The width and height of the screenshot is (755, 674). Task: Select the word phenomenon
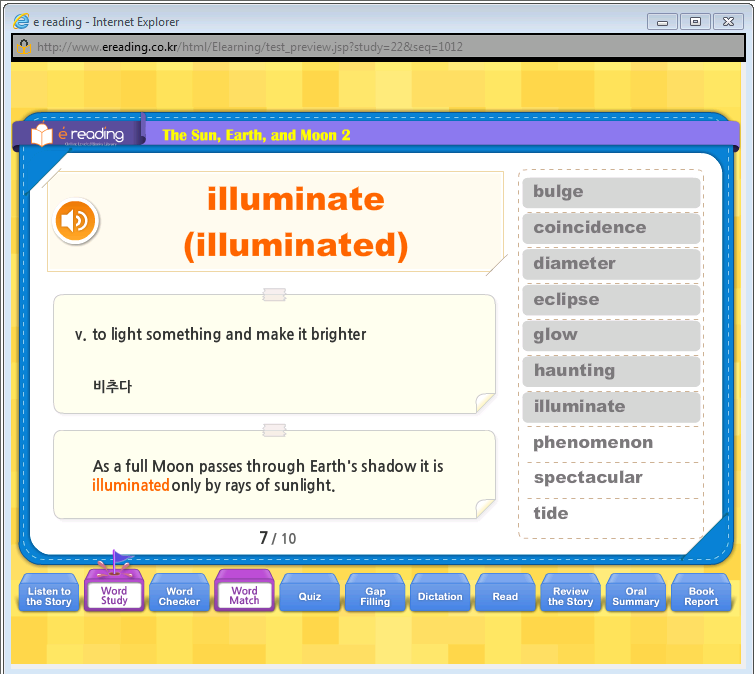pos(611,442)
